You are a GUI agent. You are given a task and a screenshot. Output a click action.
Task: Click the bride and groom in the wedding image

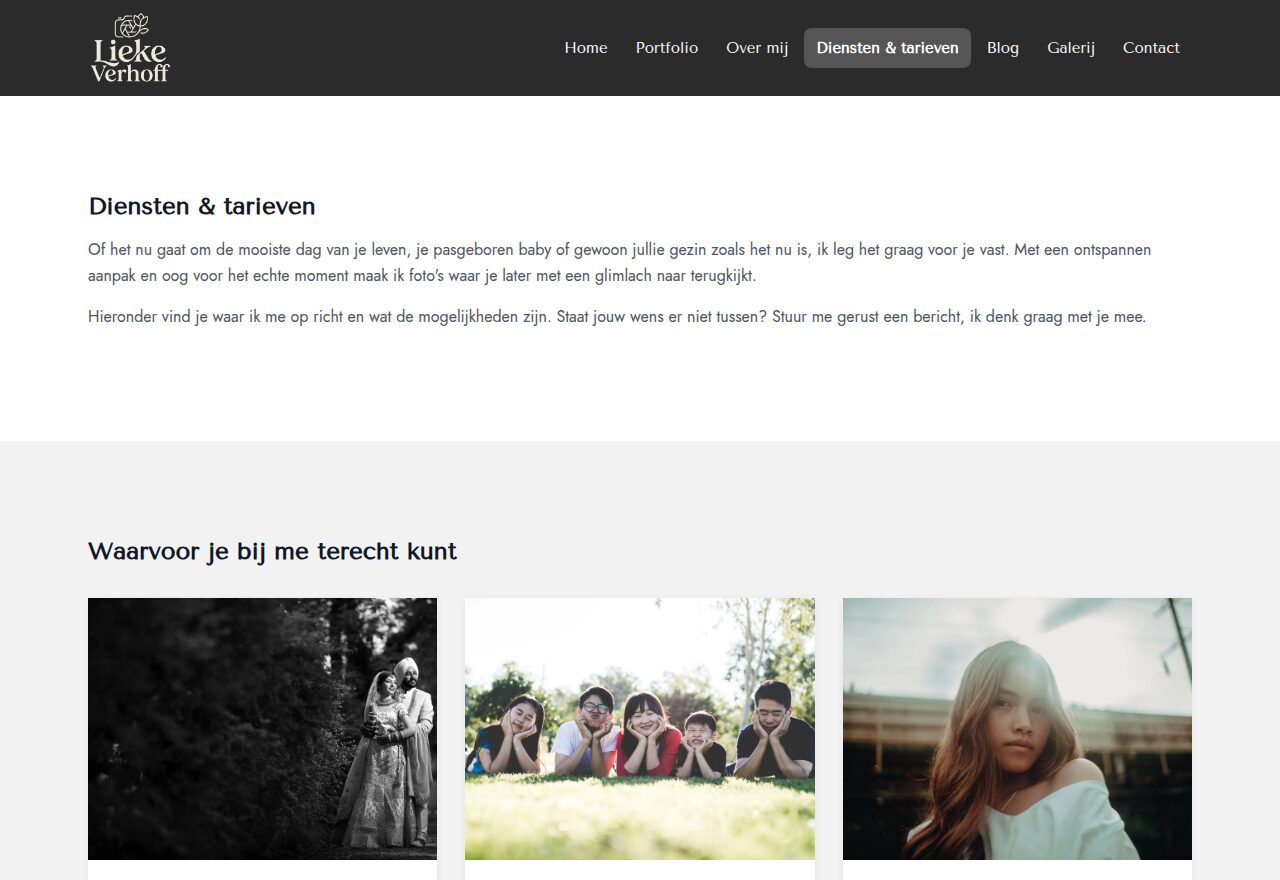click(x=388, y=752)
